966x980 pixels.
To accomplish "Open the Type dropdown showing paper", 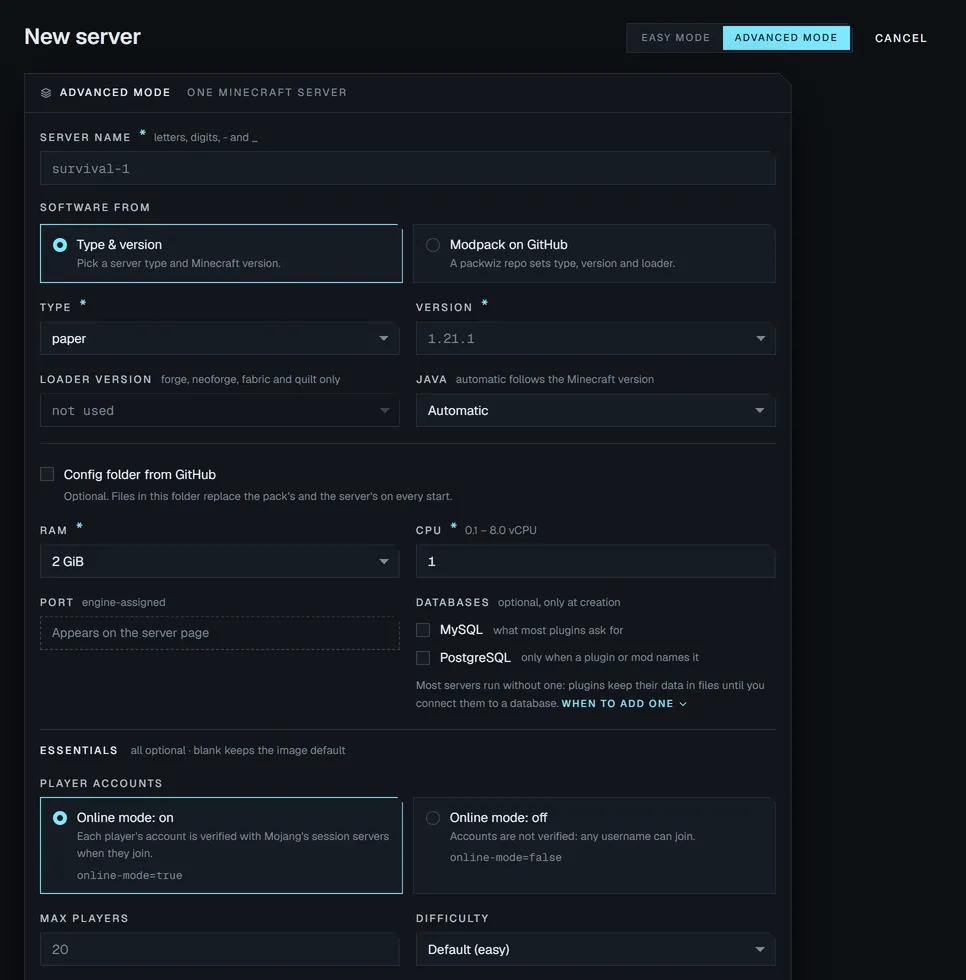I will (x=219, y=338).
